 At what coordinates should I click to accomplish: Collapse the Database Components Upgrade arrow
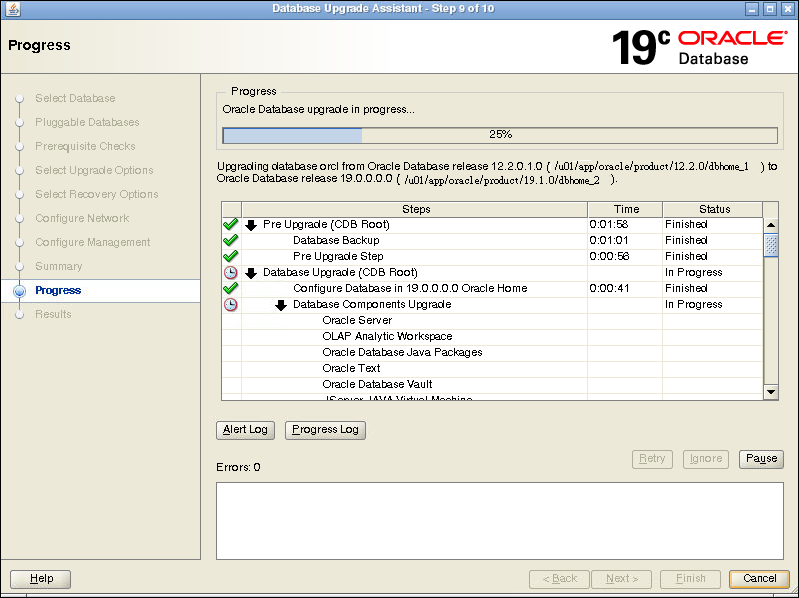coord(281,305)
